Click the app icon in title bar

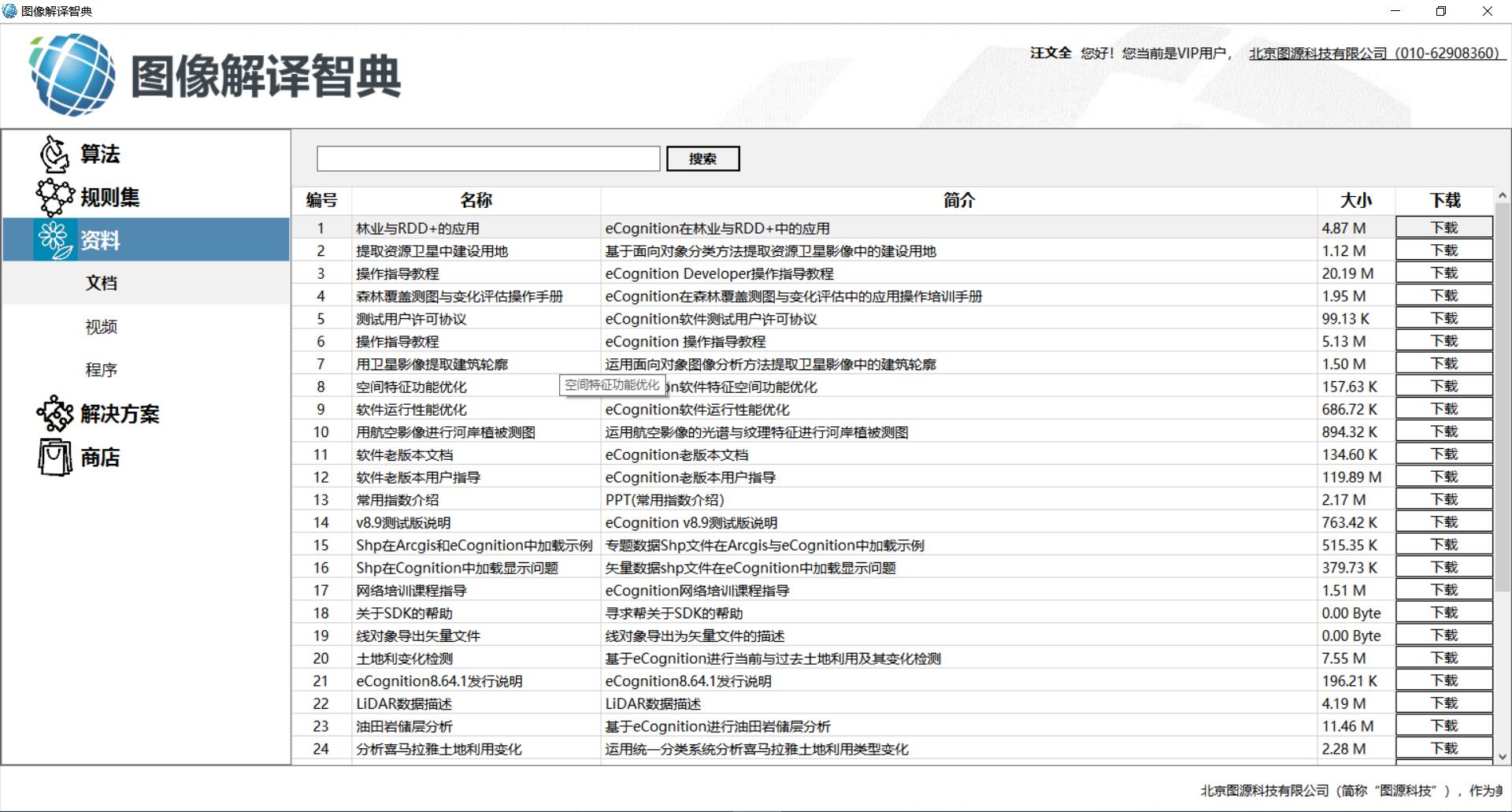click(10, 11)
